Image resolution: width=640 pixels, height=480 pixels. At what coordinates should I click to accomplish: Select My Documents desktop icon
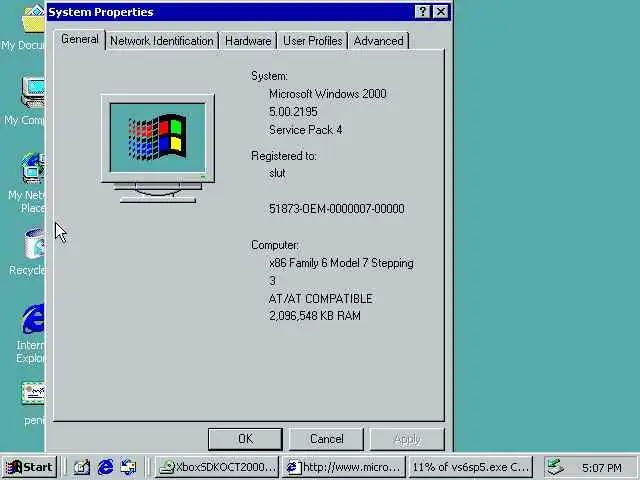pyautogui.click(x=23, y=28)
